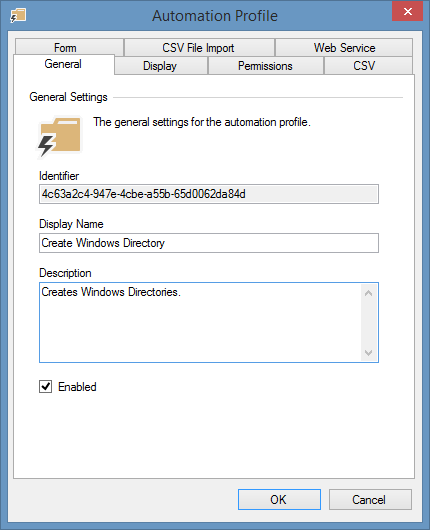Click the title bar automation profile icon

18,16
